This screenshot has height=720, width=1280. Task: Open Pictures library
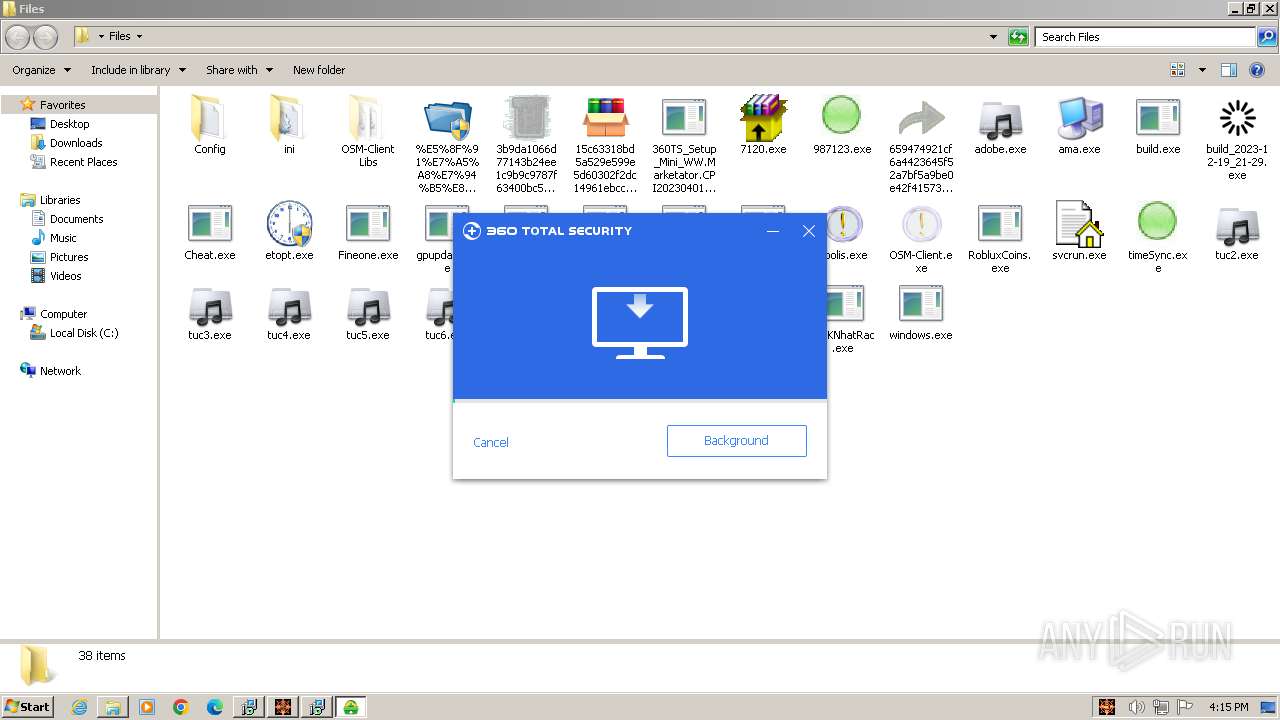69,257
